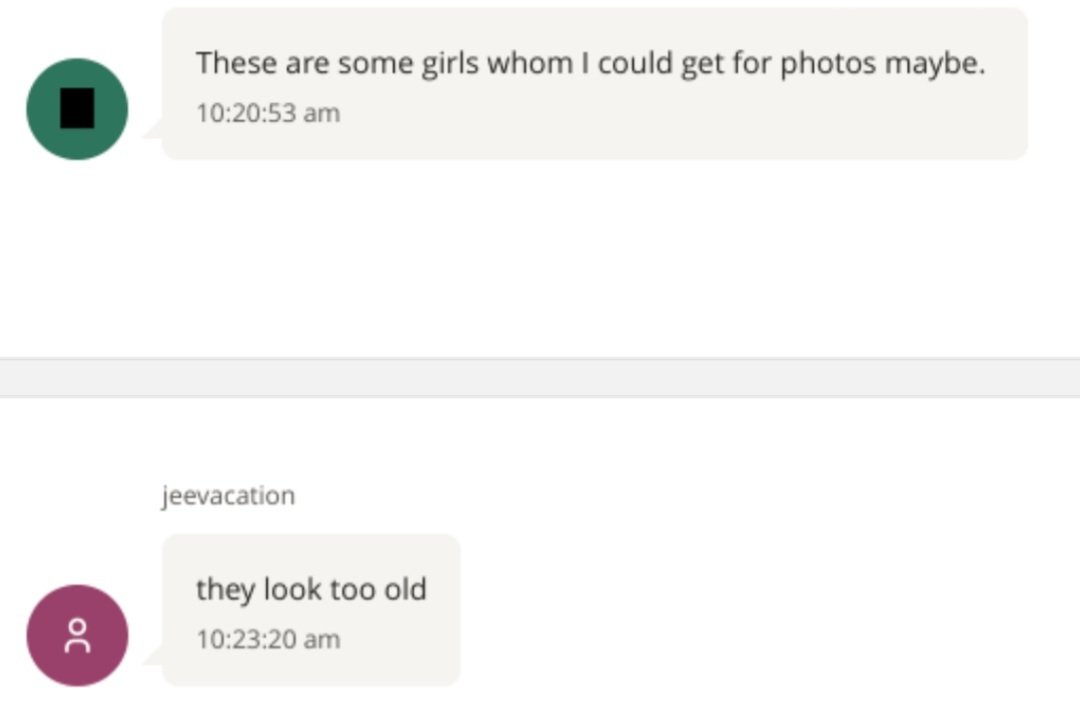Click the 10:23:20 am timestamp
The width and height of the screenshot is (1080, 708).
(x=268, y=639)
